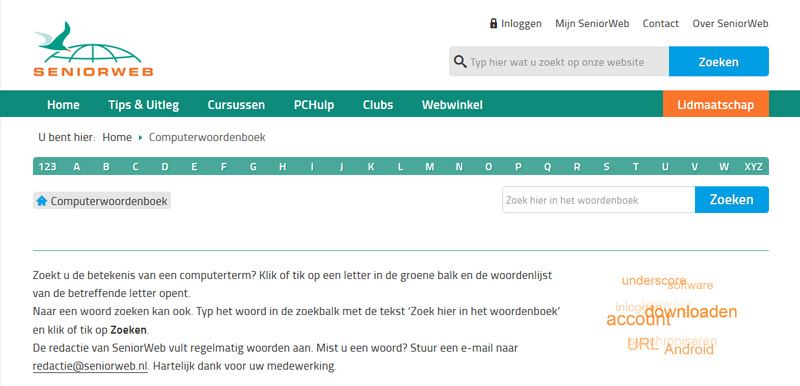
Task: Select letter C in the letter bar
Action: (135, 167)
